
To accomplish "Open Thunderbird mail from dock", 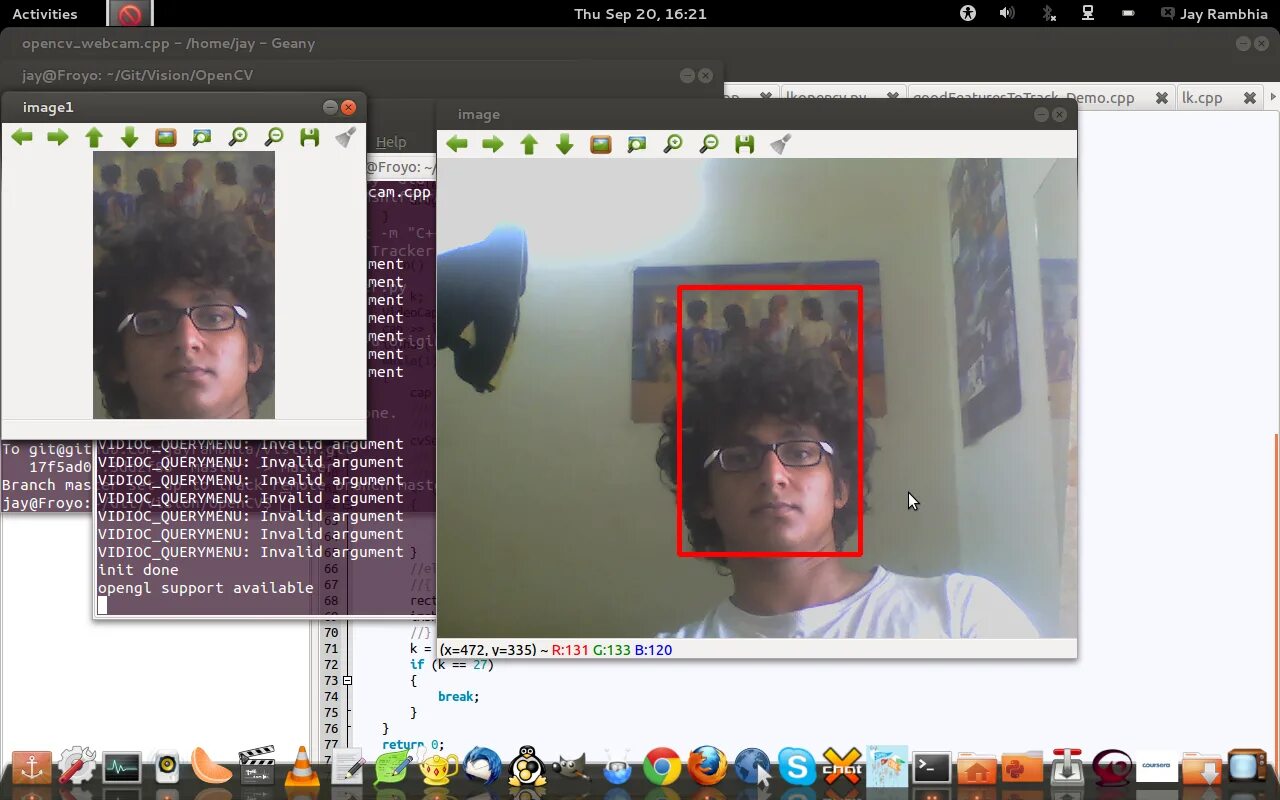I will (x=483, y=767).
